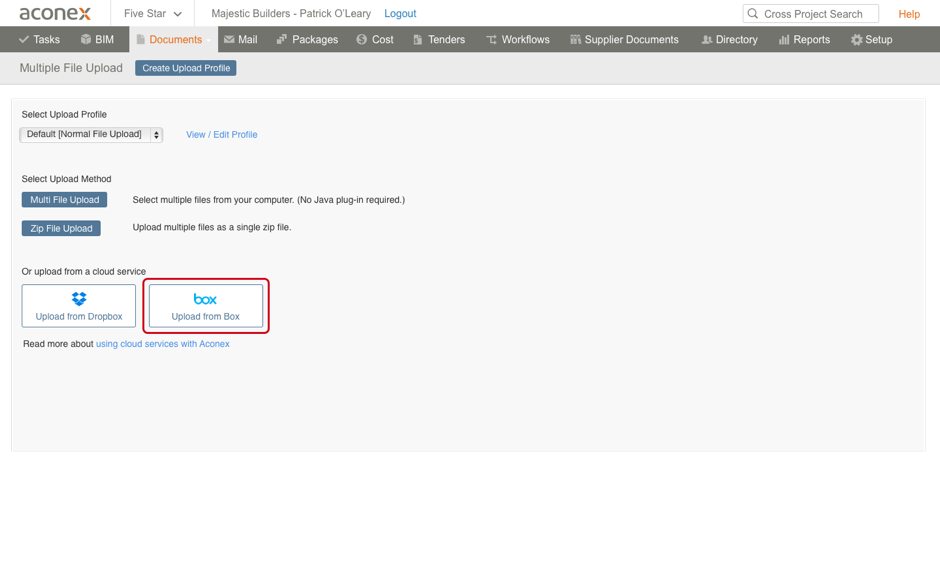Viewport: 940px width, 587px height.
Task: Click the Box logo icon
Action: 205,299
